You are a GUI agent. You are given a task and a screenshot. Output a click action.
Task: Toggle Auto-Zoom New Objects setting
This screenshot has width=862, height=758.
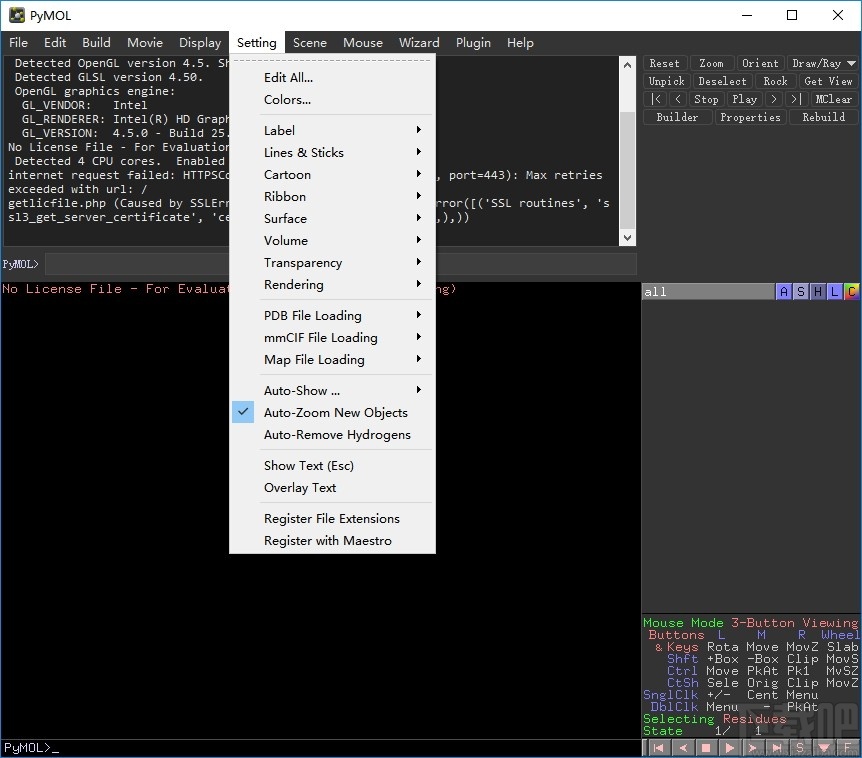point(335,413)
